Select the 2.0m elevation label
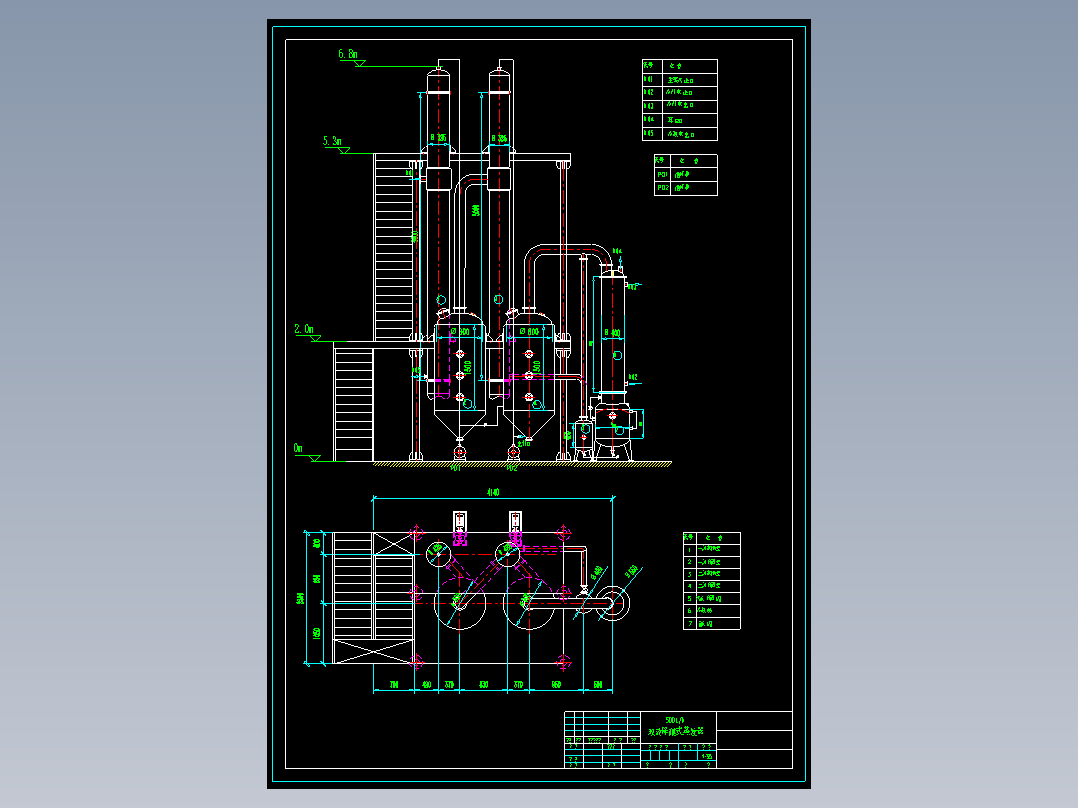This screenshot has height=808, width=1078. click(304, 329)
